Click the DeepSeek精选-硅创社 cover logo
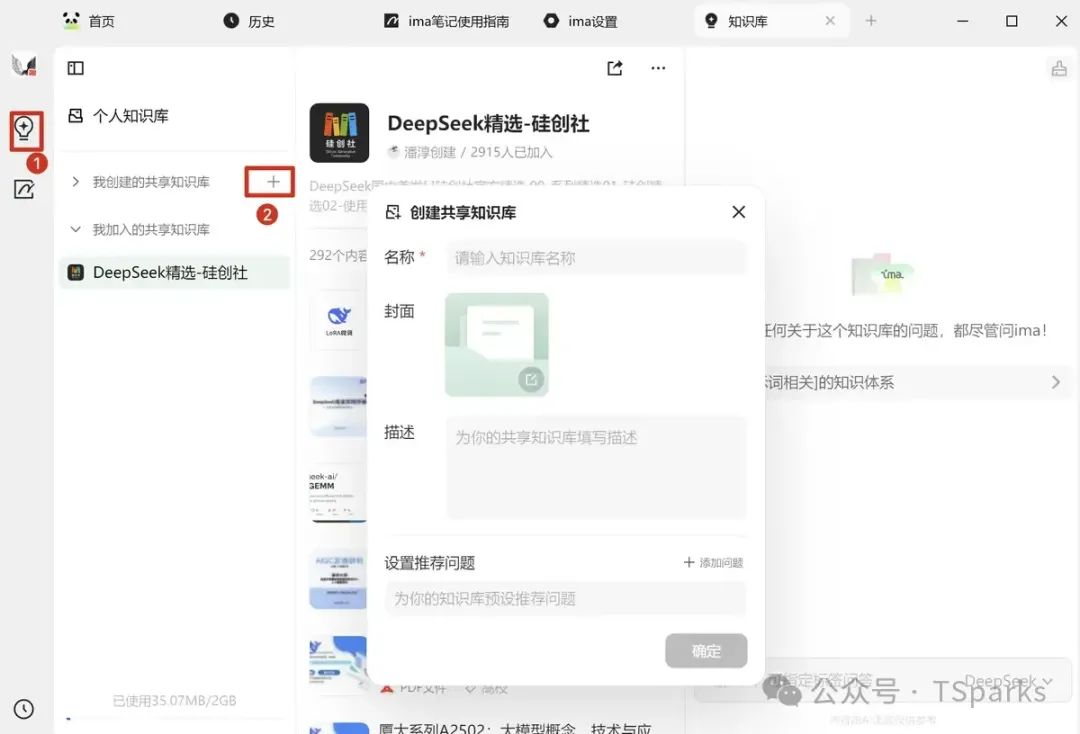Viewport: 1080px width, 734px height. click(339, 133)
